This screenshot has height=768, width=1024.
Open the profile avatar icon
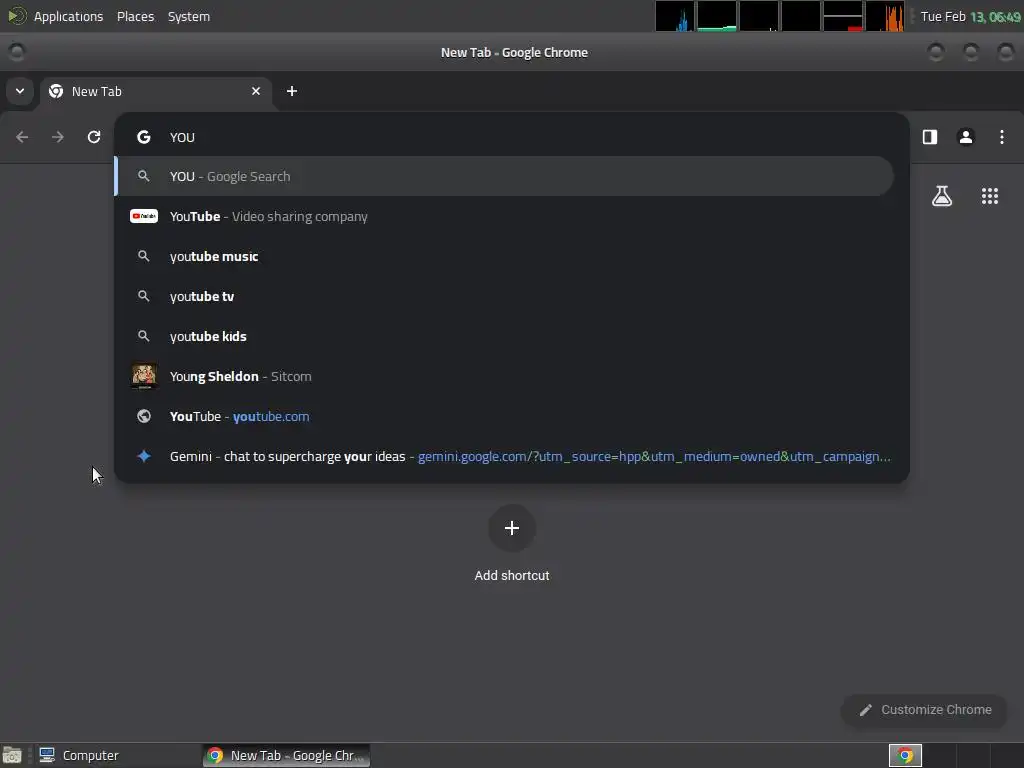coord(966,137)
